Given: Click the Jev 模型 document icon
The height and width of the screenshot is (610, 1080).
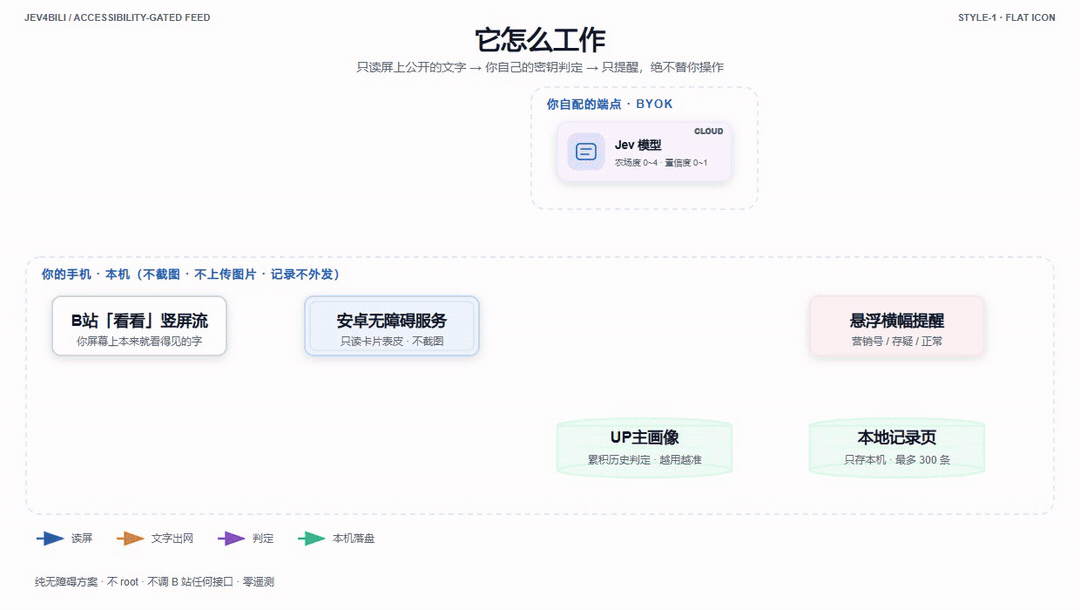Looking at the screenshot, I should [585, 151].
